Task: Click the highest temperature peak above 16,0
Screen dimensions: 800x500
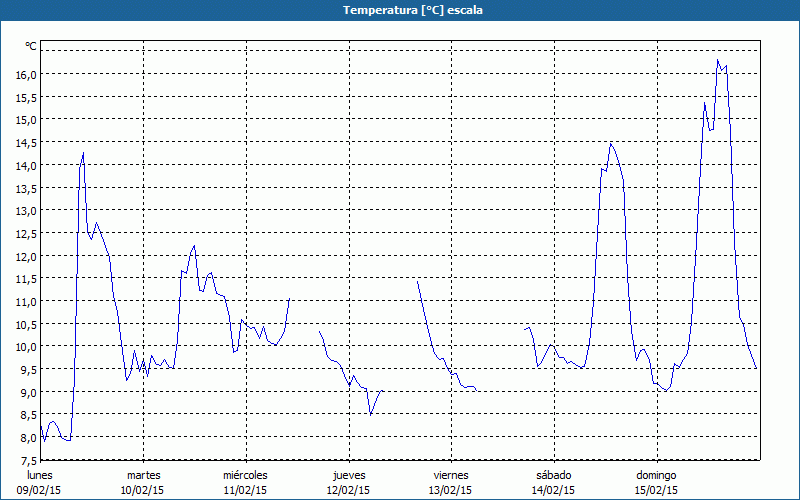Action: 717,61
